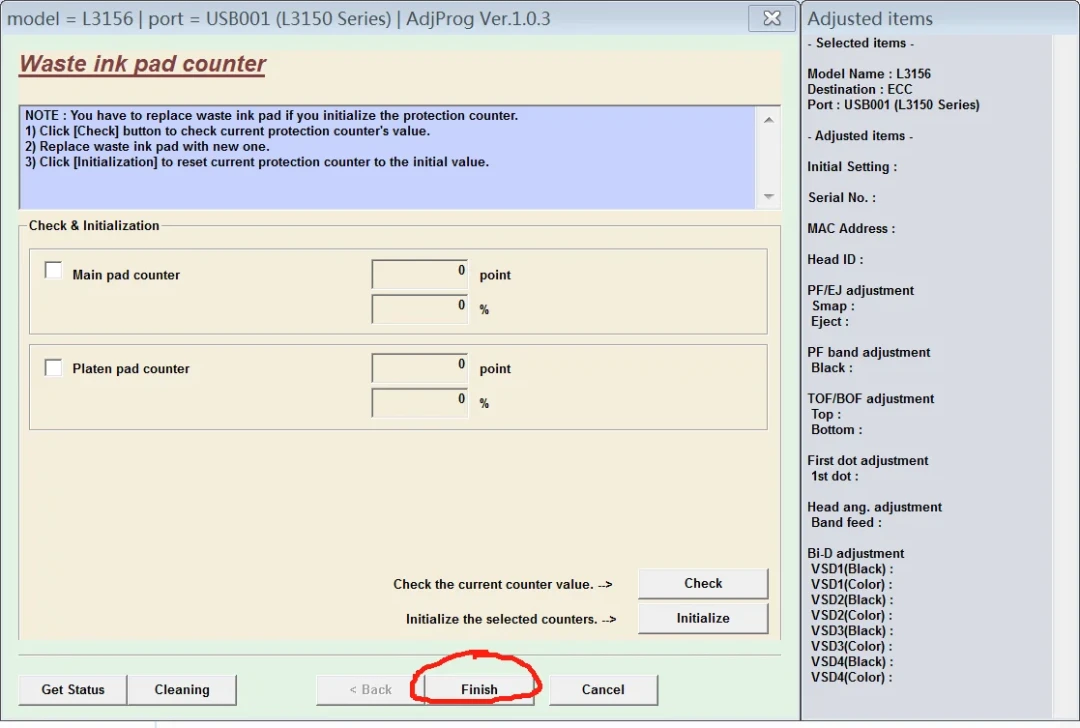Click the 'Waste ink pad counter' heading

142,64
